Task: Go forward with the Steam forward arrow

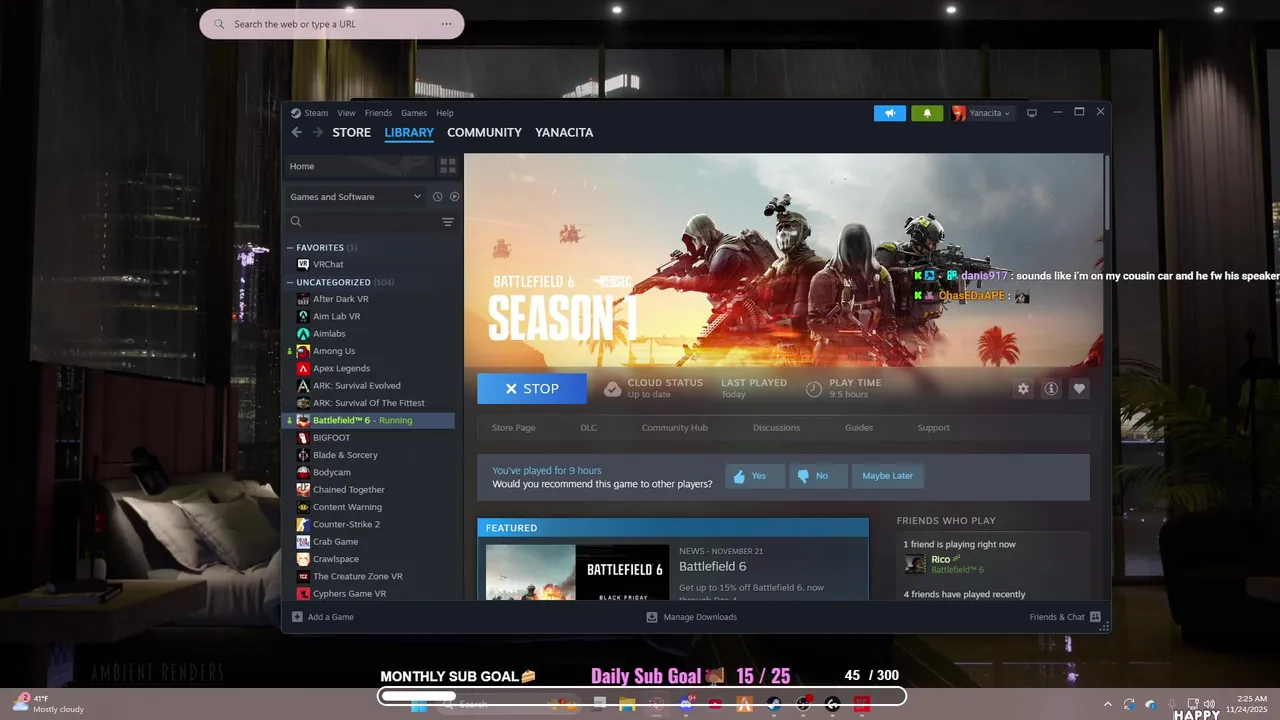Action: click(318, 132)
